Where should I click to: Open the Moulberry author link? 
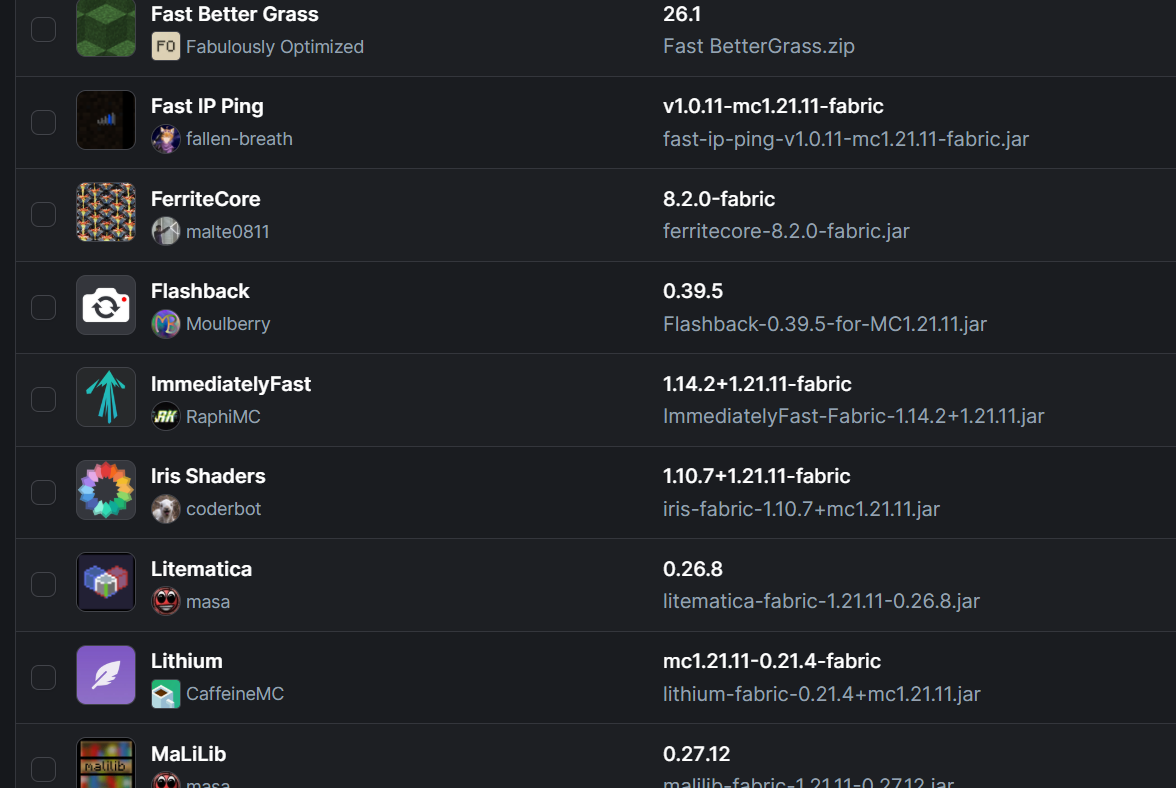[x=228, y=324]
